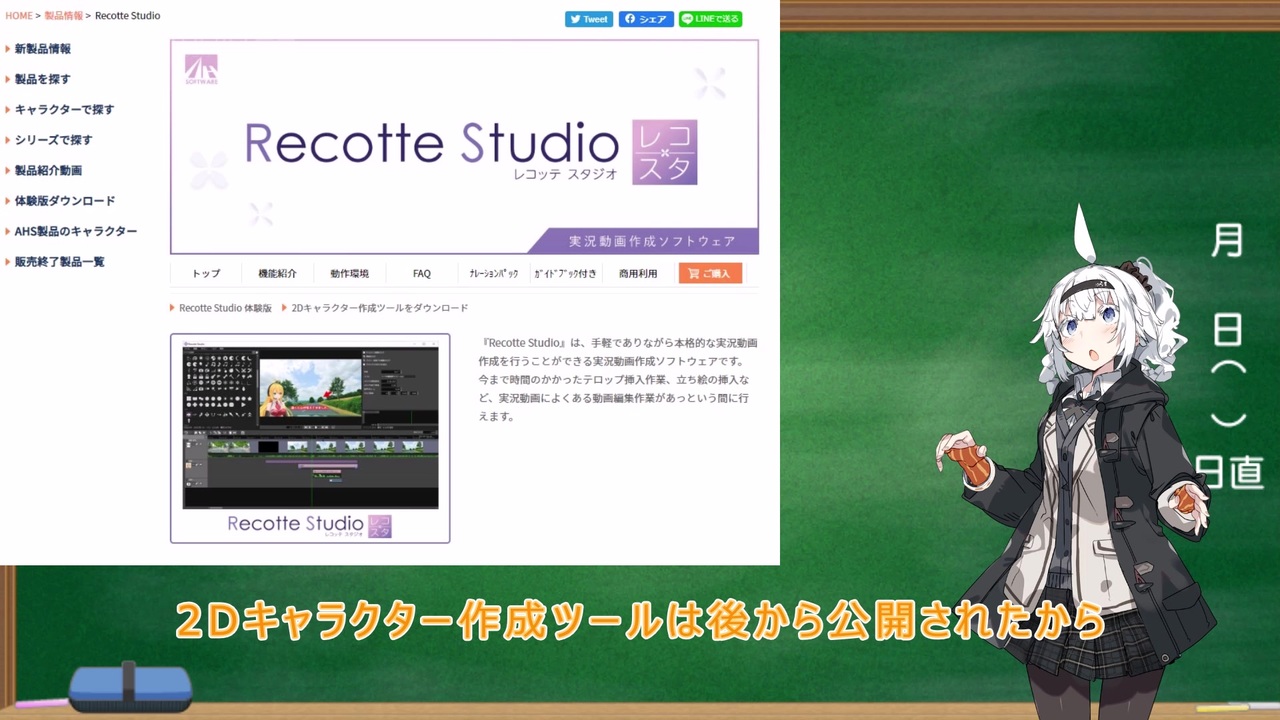Click the blue chalkboard eraser
Viewport: 1280px width, 720px height.
[x=131, y=687]
